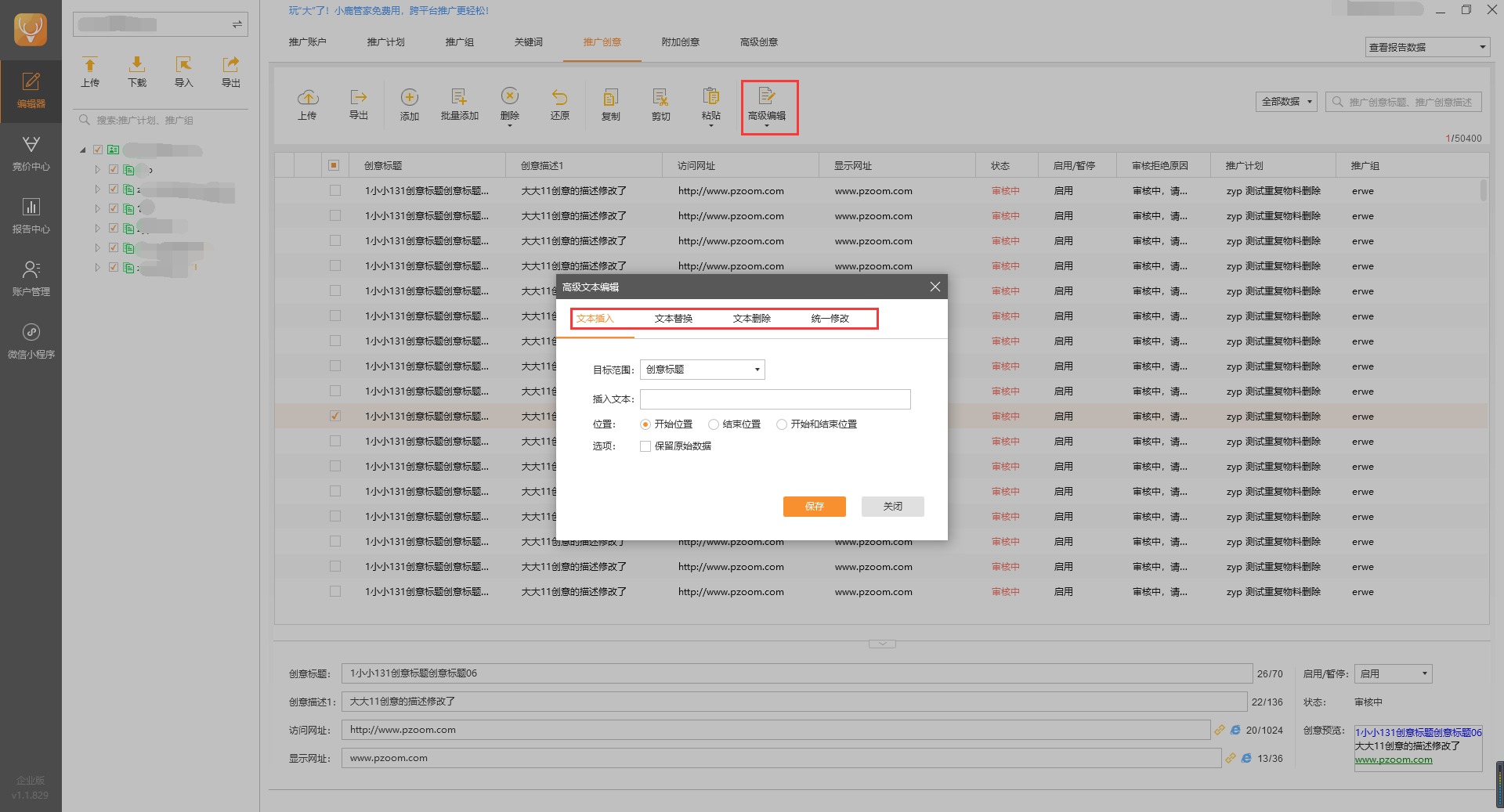1504x812 pixels.
Task: Switch to 附加创意 tab
Action: coord(681,42)
